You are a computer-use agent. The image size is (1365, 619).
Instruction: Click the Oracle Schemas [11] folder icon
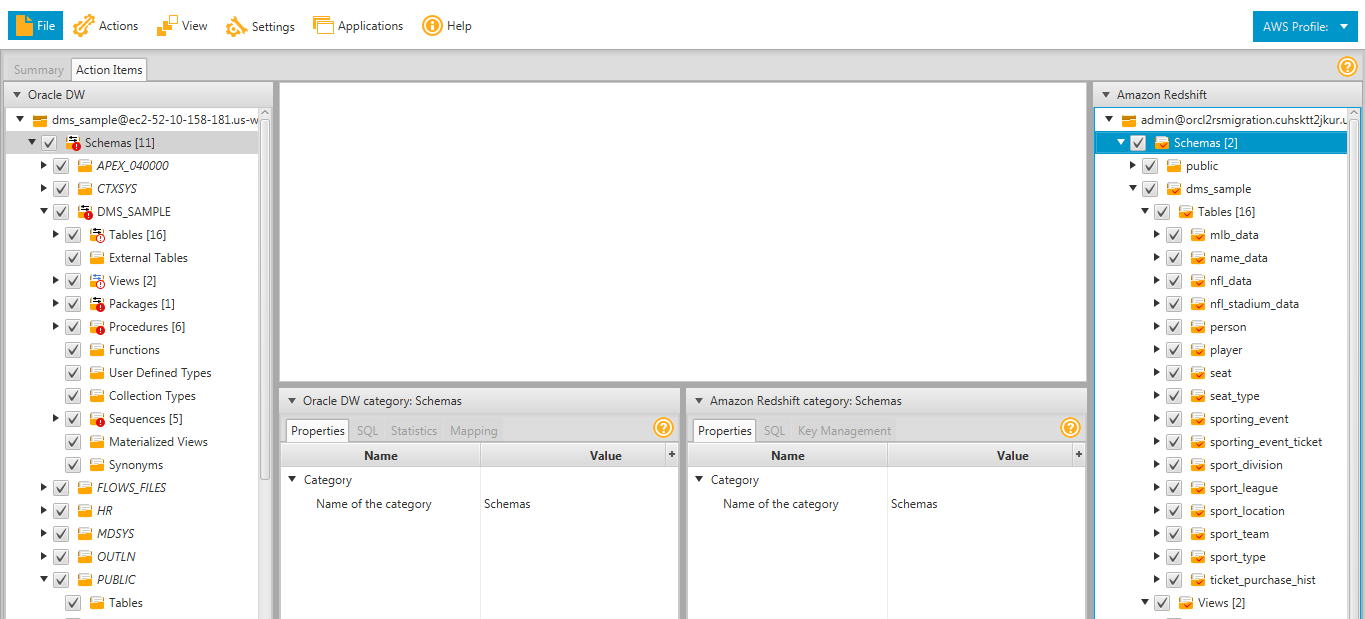coord(73,143)
